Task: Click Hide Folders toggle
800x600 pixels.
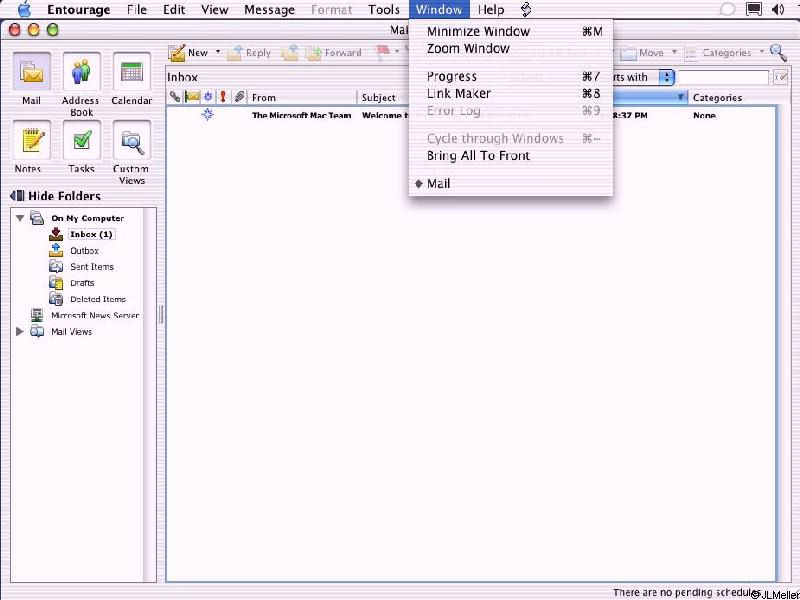Action: 55,196
